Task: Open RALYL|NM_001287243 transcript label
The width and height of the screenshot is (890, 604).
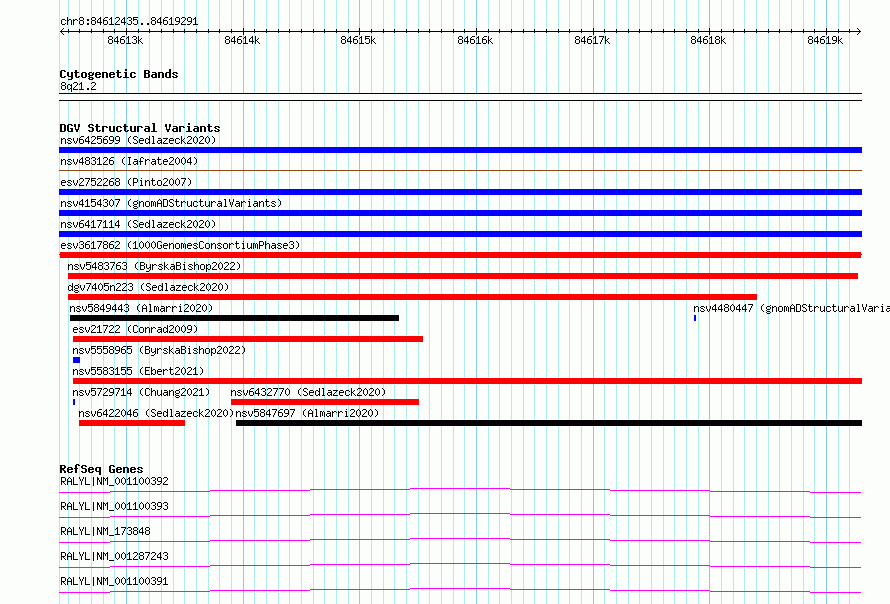Action: 114,556
